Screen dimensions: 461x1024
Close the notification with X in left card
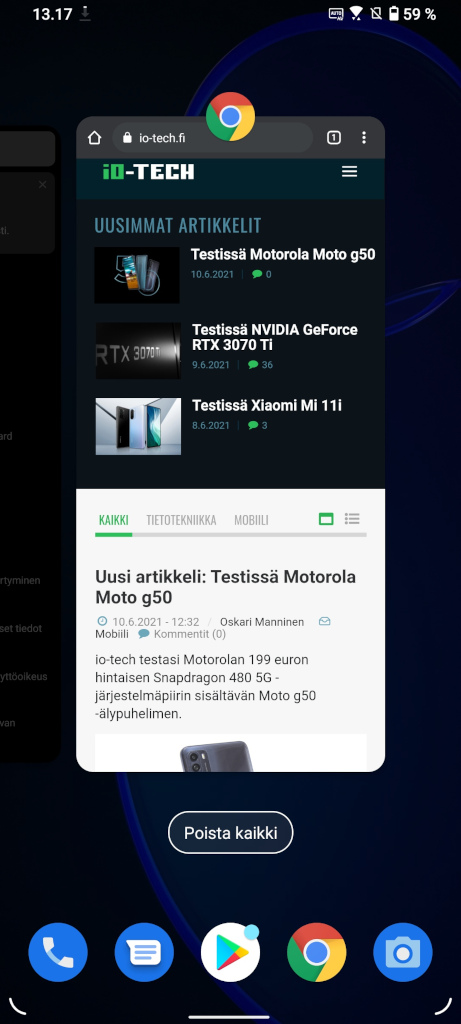click(x=42, y=185)
